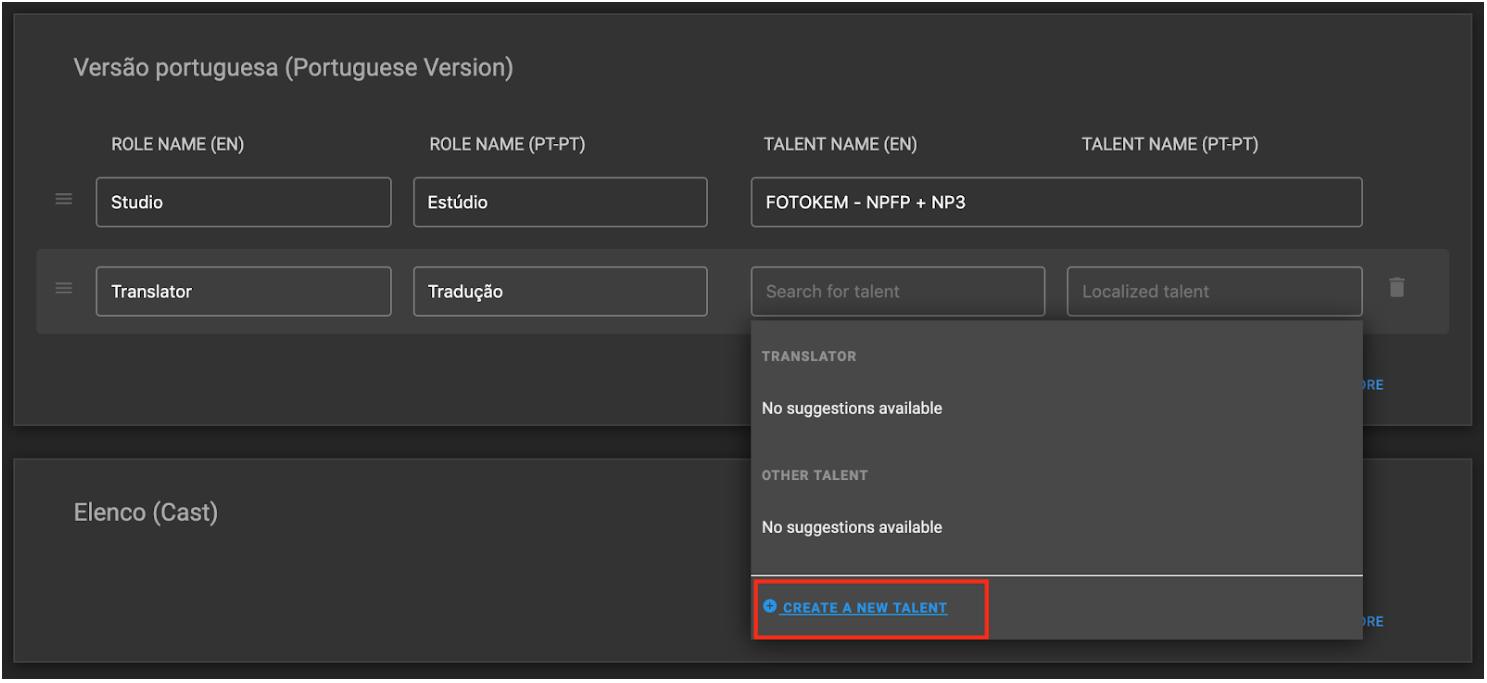
Task: Select the Localized talent input field
Action: 1214,291
